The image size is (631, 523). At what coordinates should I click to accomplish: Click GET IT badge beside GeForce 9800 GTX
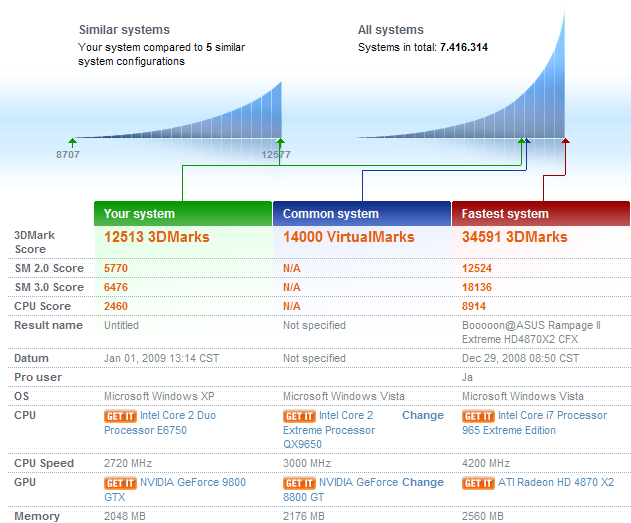tap(120, 483)
